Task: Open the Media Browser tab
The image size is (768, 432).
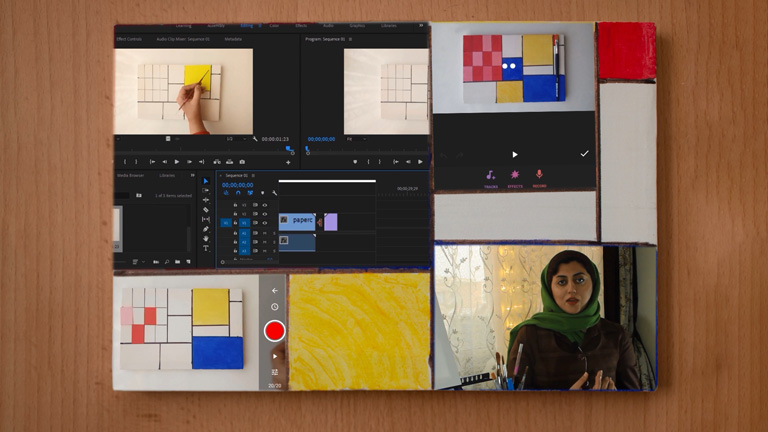Action: pyautogui.click(x=130, y=175)
